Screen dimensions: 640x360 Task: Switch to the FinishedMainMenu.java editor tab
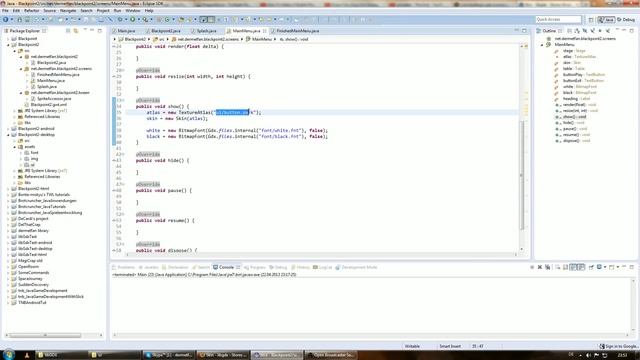(295, 31)
